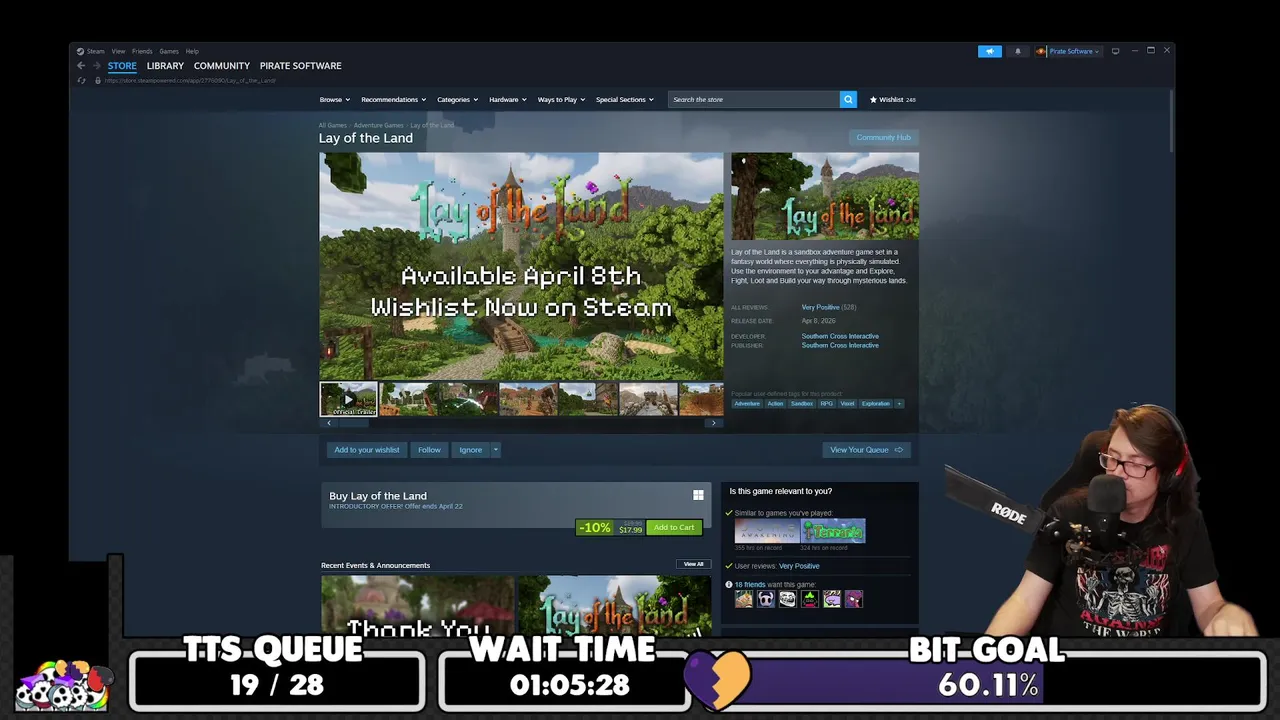Screen dimensions: 1280x720
Task: Click the padlock icon beside the URL
Action: (98, 80)
